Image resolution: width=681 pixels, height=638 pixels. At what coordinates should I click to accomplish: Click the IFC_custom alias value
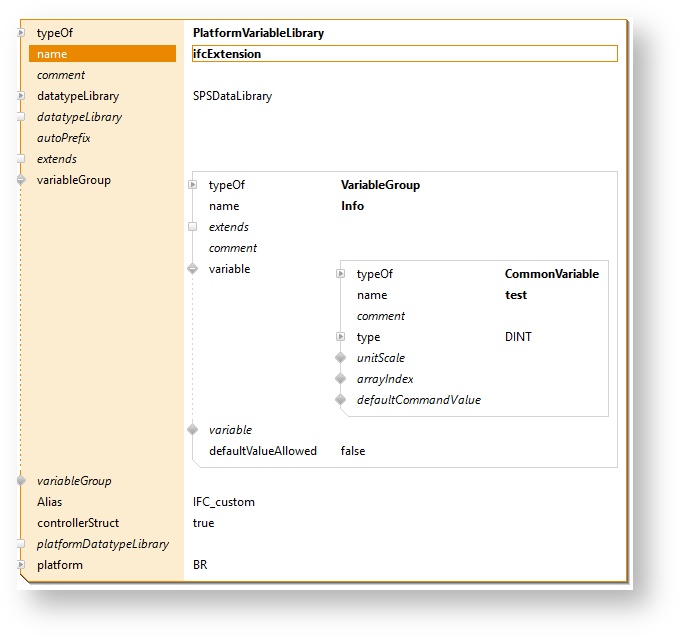click(x=223, y=502)
